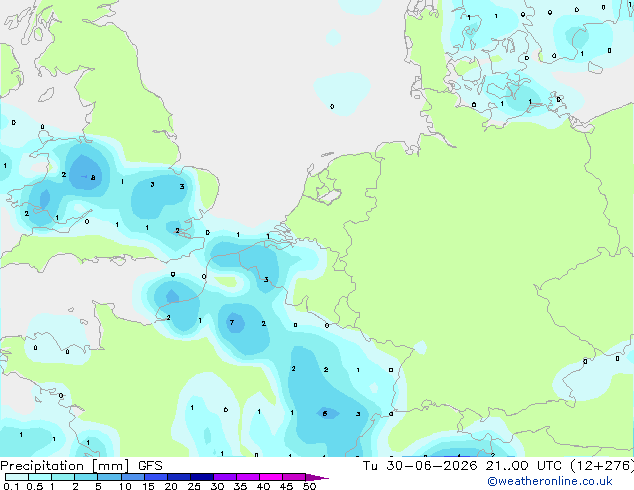Pick the 10–15 mm legend color swatch
This screenshot has height=490, width=634.
coord(133,477)
